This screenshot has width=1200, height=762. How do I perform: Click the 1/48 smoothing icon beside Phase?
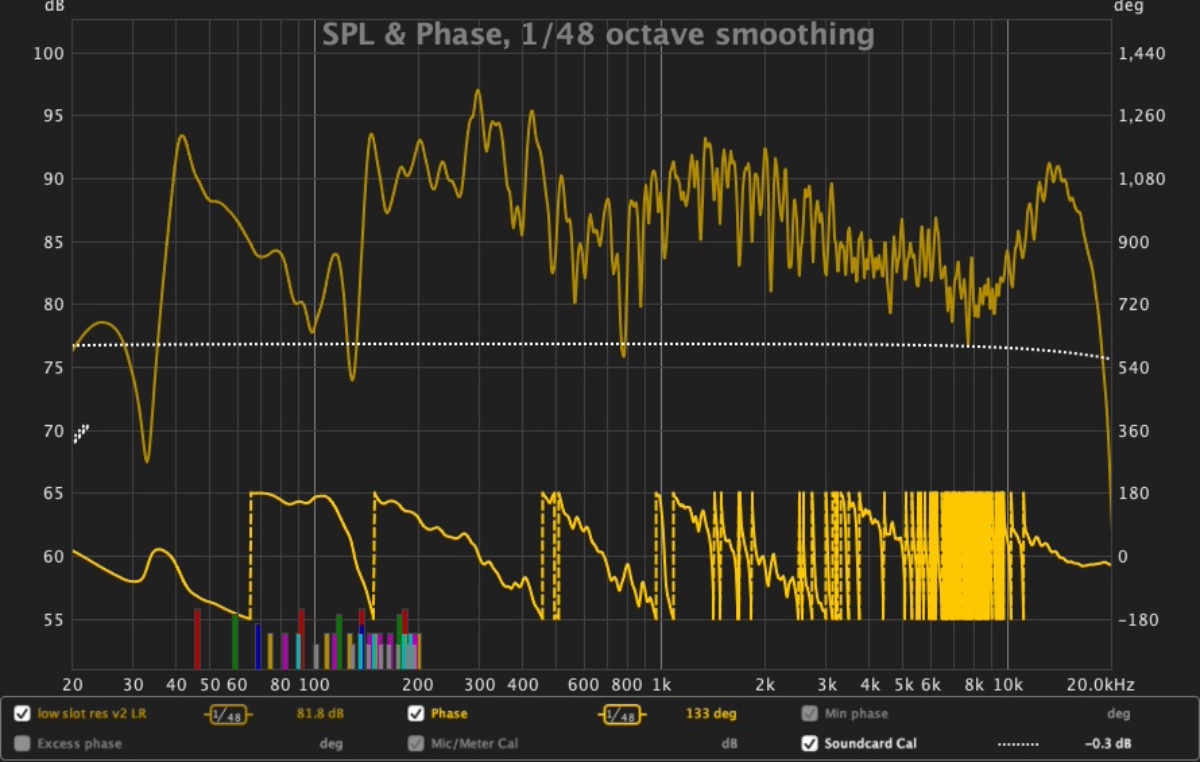click(x=621, y=714)
